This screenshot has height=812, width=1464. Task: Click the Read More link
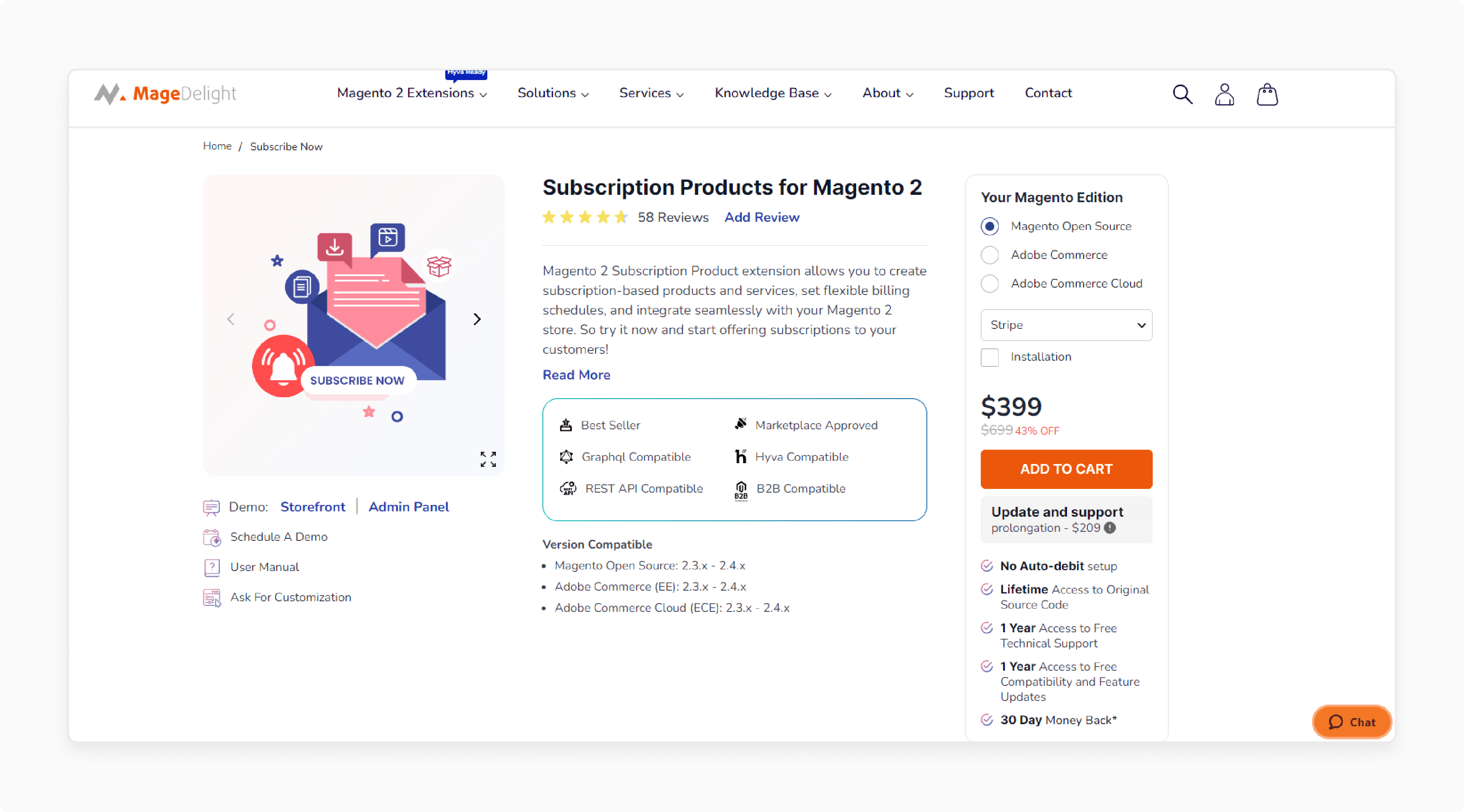click(575, 375)
